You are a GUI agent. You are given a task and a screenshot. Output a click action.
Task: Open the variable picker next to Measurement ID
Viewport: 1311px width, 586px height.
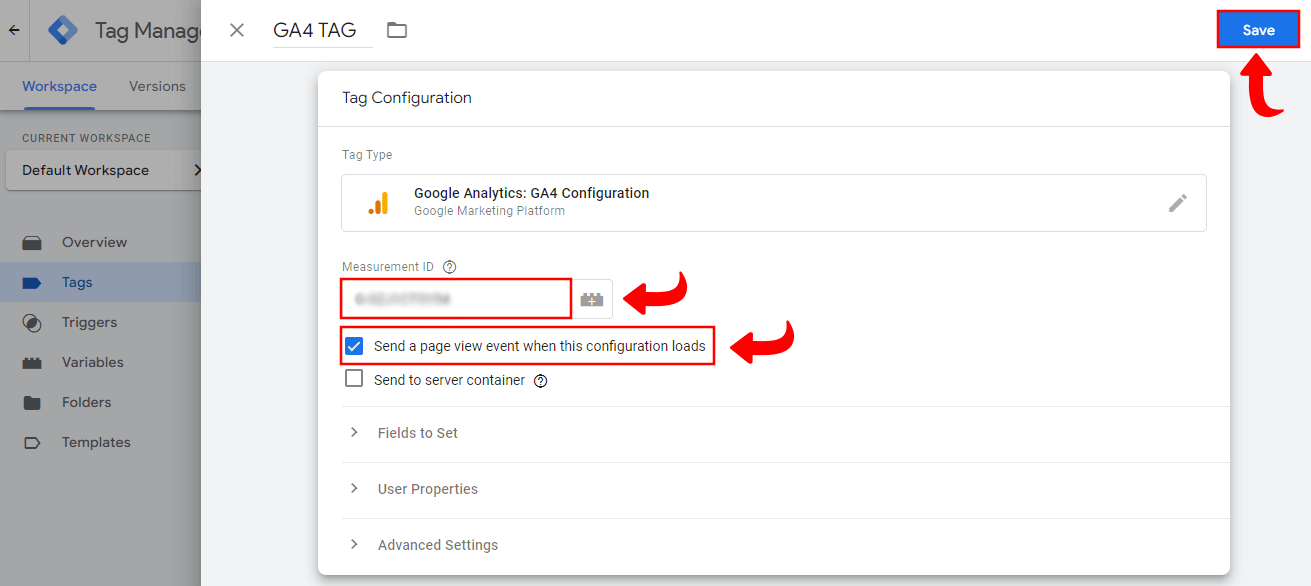[x=594, y=298]
